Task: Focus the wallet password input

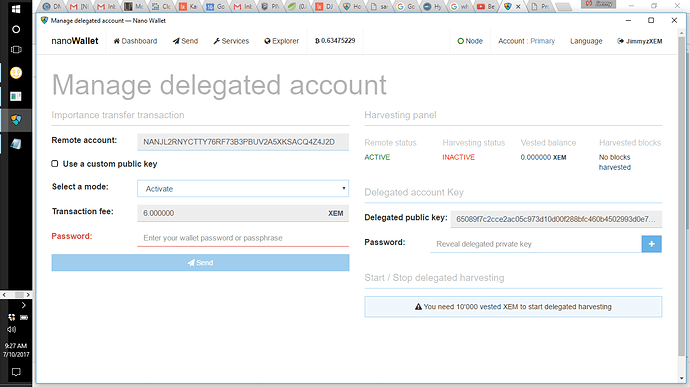Action: pyautogui.click(x=243, y=238)
